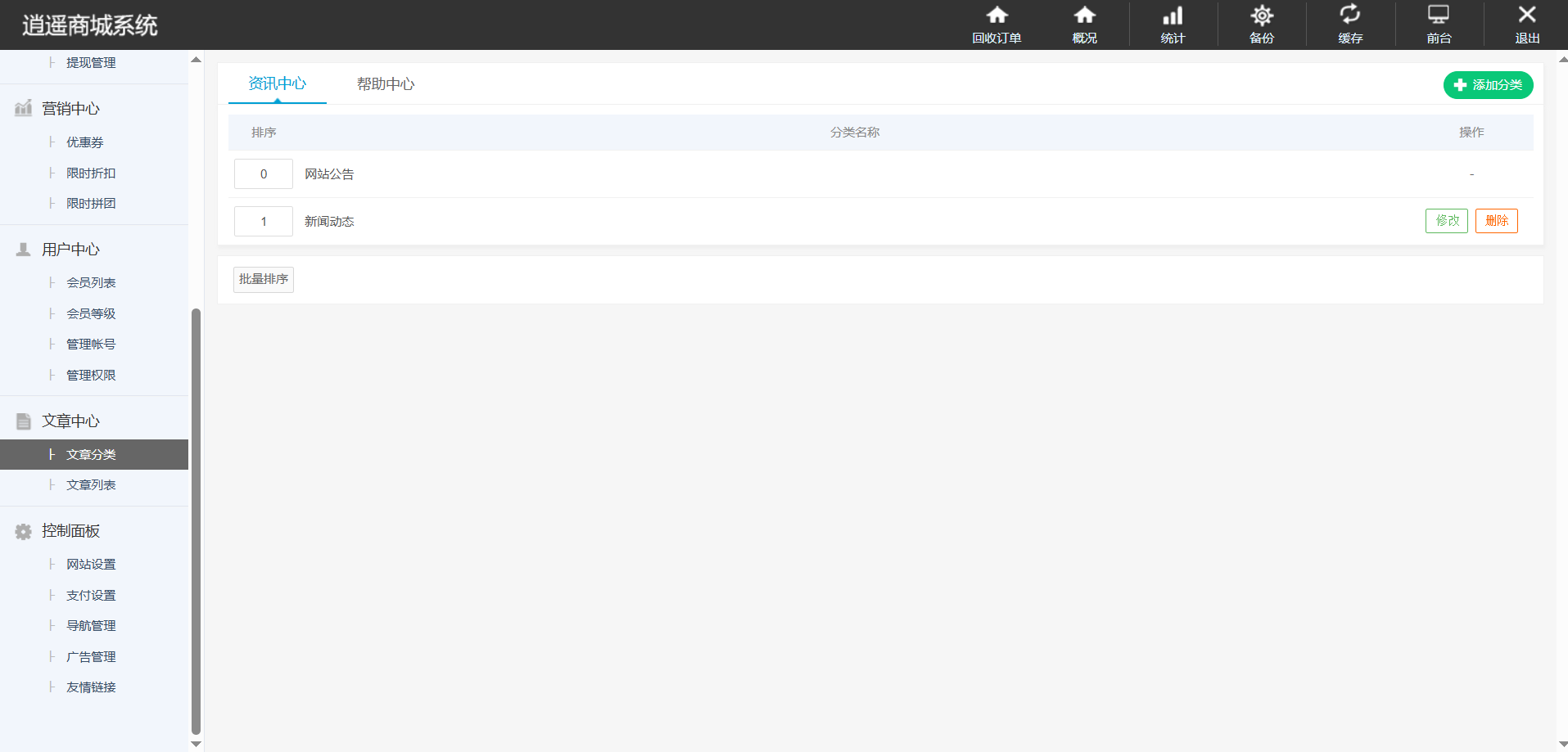Select the 资讯中心 tab
1568x752 pixels.
(277, 84)
